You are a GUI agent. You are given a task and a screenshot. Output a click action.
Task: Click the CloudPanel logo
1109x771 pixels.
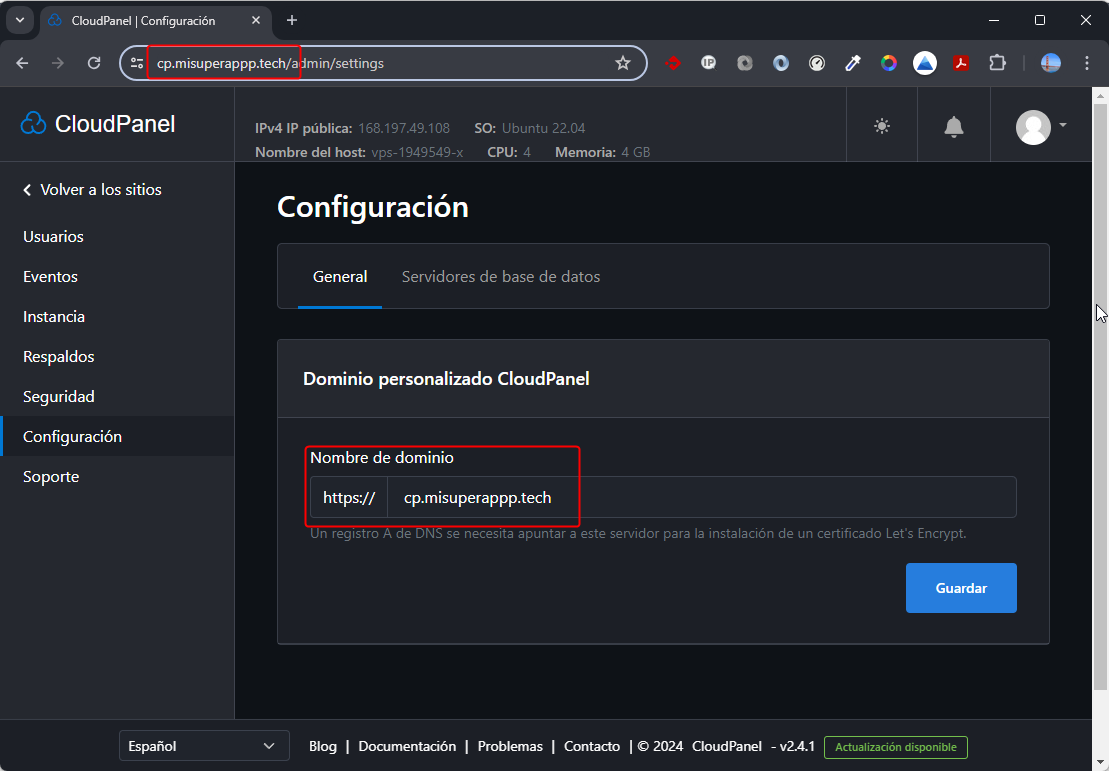(98, 124)
